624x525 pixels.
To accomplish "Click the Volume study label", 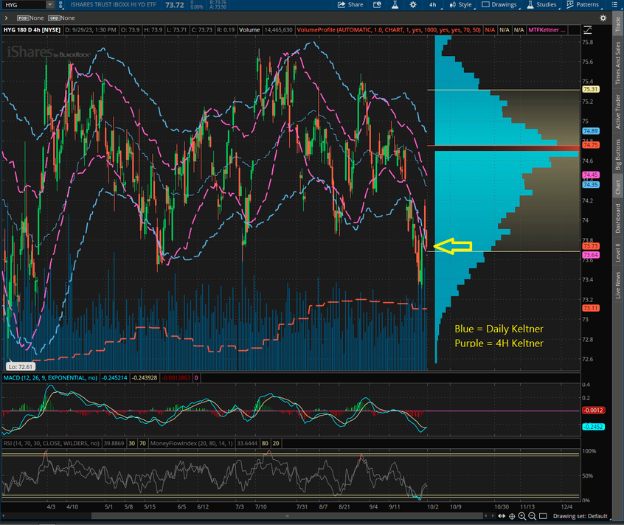I will point(249,30).
